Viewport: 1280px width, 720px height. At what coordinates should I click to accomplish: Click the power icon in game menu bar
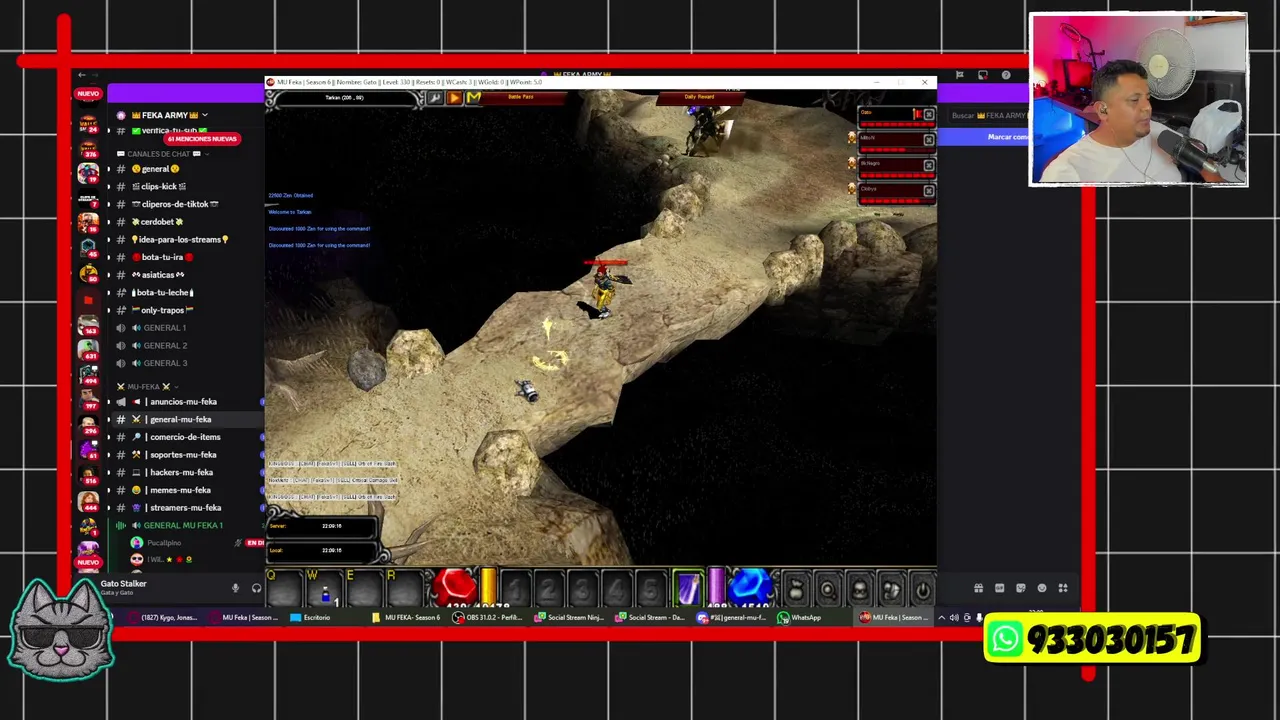pyautogui.click(x=923, y=589)
